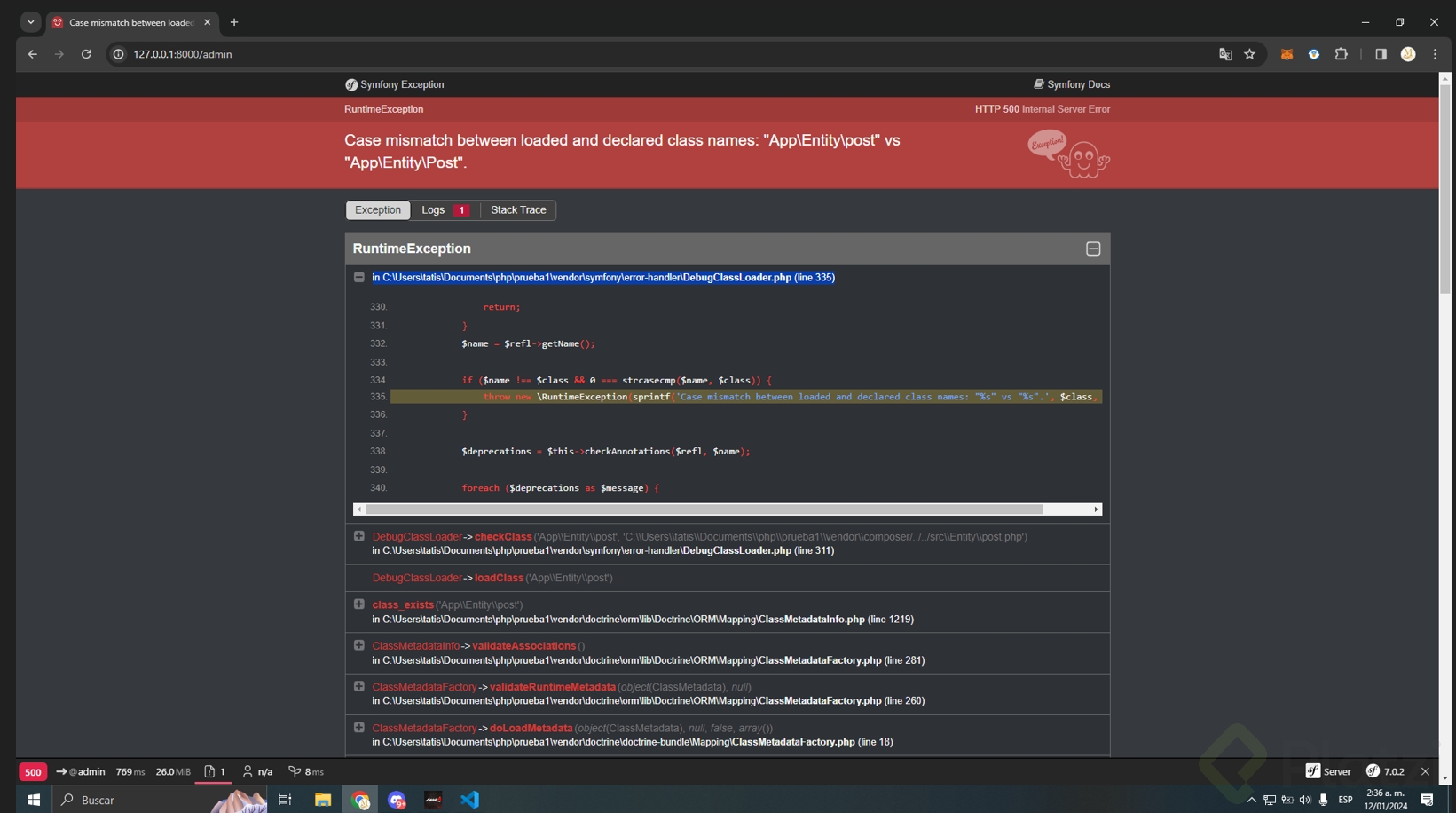The height and width of the screenshot is (813, 1456).
Task: Open File Explorer from the taskbar
Action: click(x=323, y=800)
